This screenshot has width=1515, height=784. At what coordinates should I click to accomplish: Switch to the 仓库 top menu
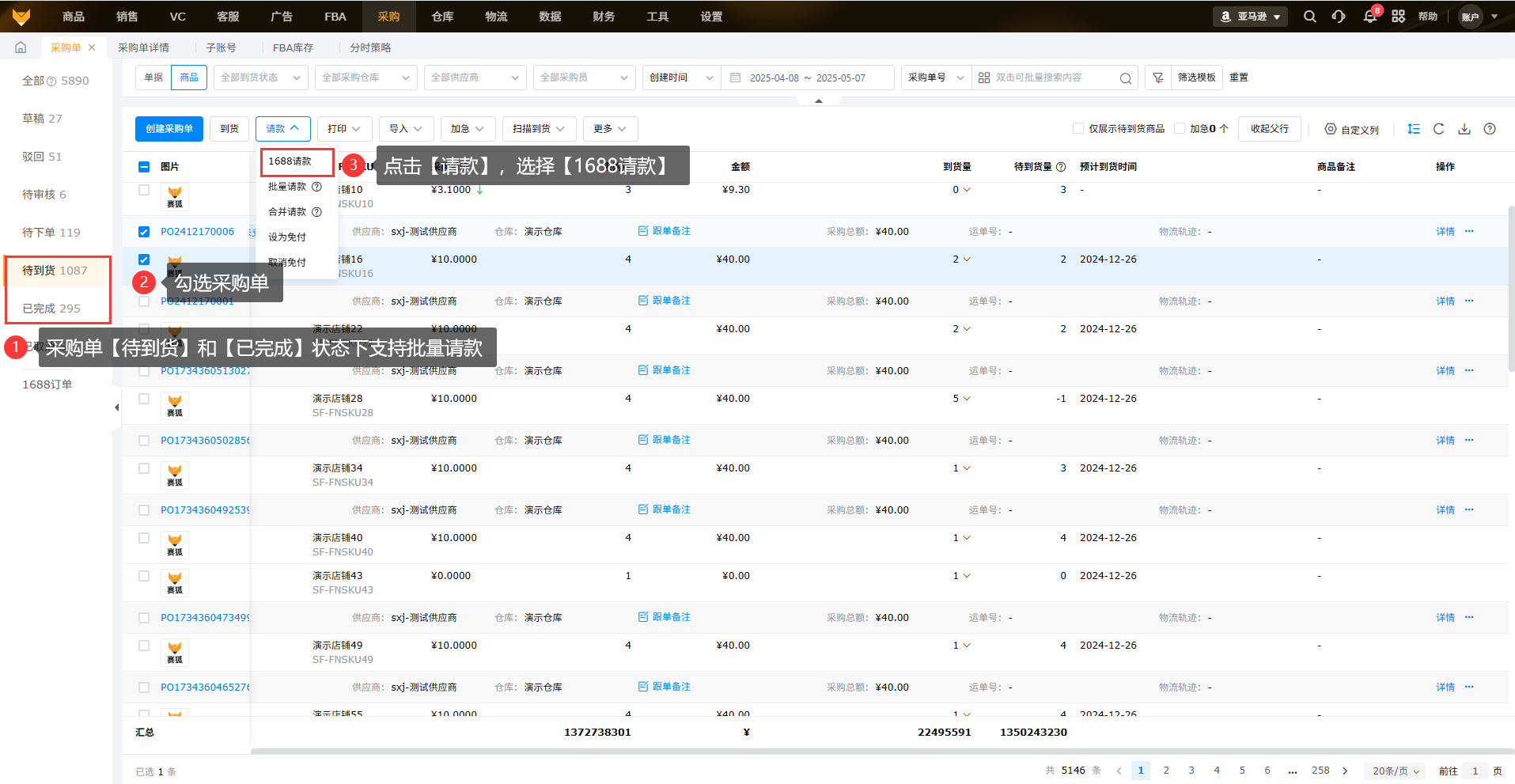pyautogui.click(x=442, y=17)
